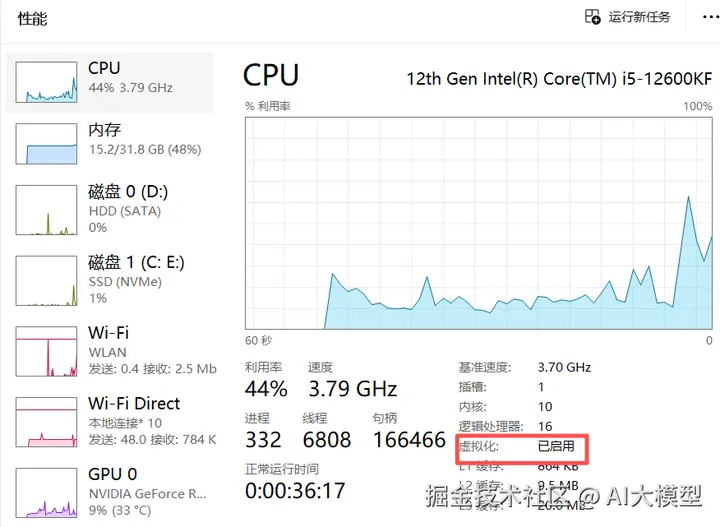Open the Wi-Fi WLAN graph icon
The image size is (720, 527).
(x=46, y=350)
